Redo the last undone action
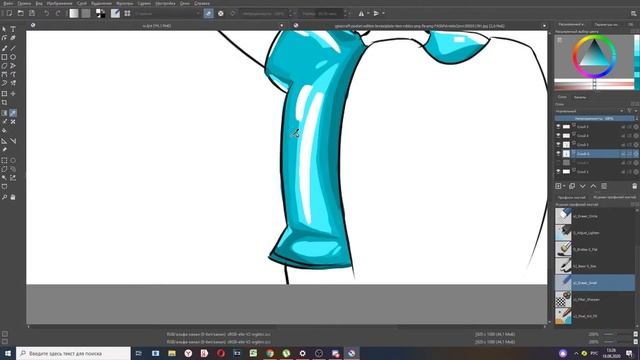The width and height of the screenshot is (640, 360). 58,13
